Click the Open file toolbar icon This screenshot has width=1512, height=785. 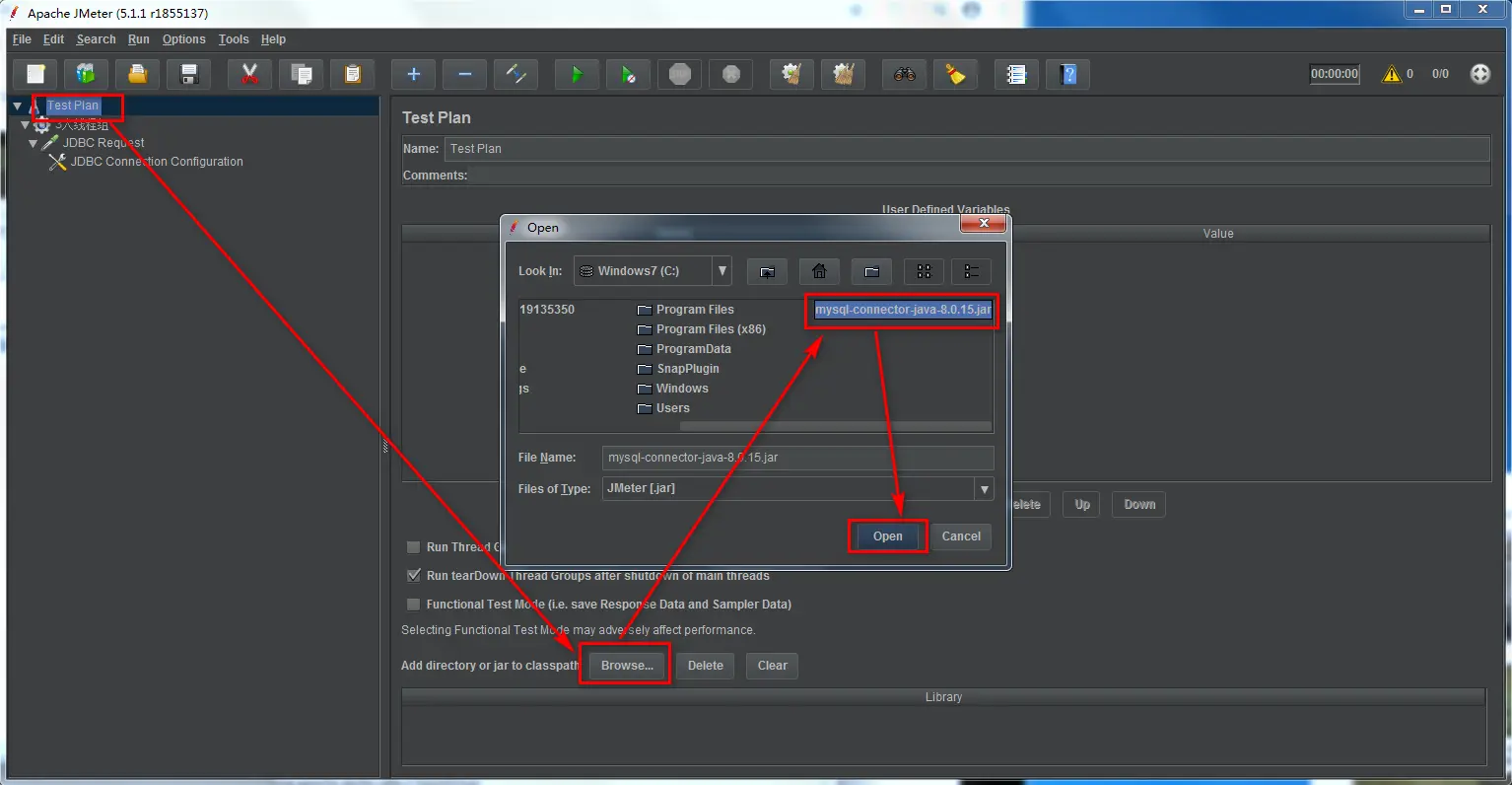tap(138, 74)
